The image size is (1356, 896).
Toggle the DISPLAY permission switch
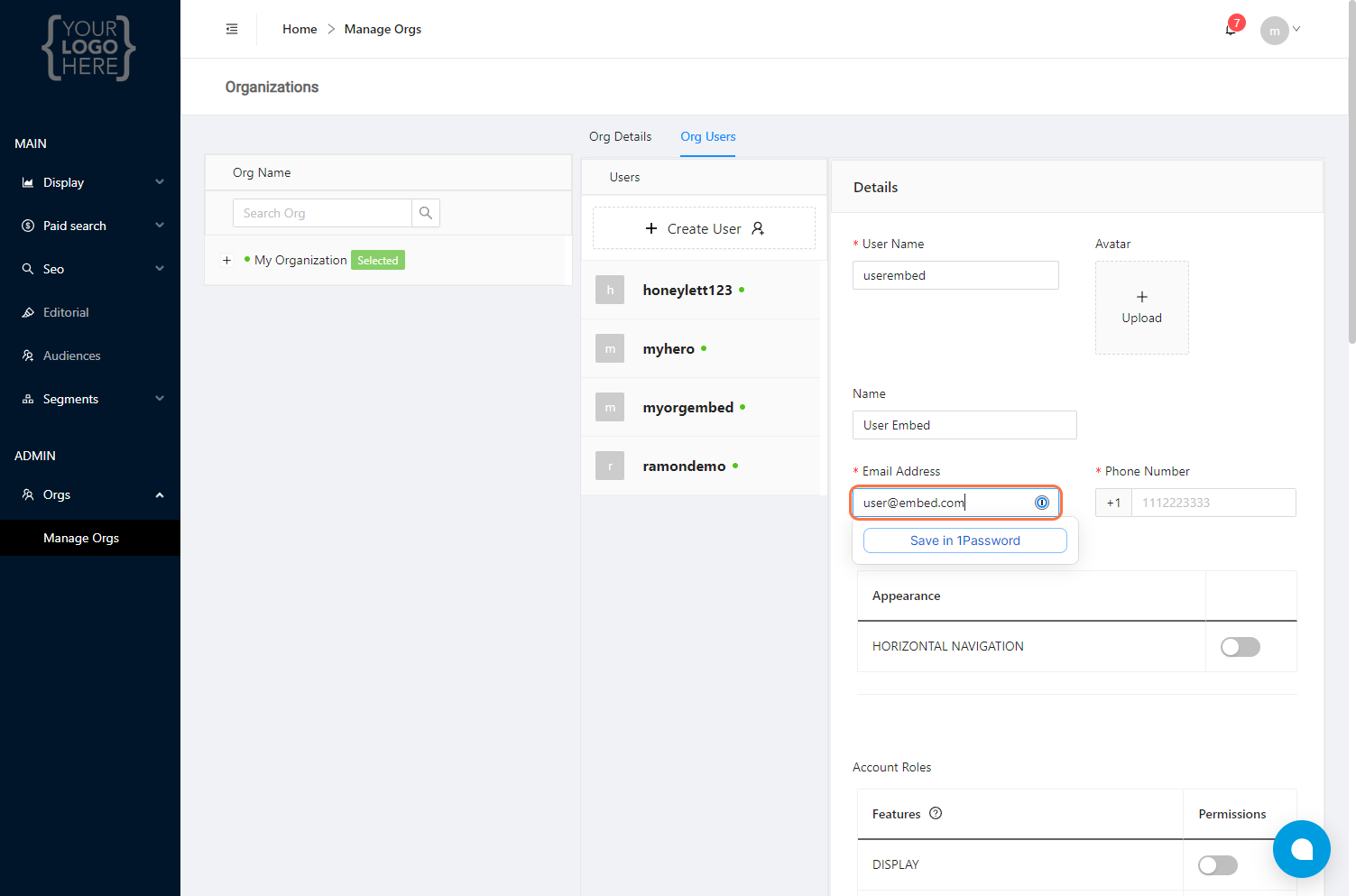point(1217,865)
